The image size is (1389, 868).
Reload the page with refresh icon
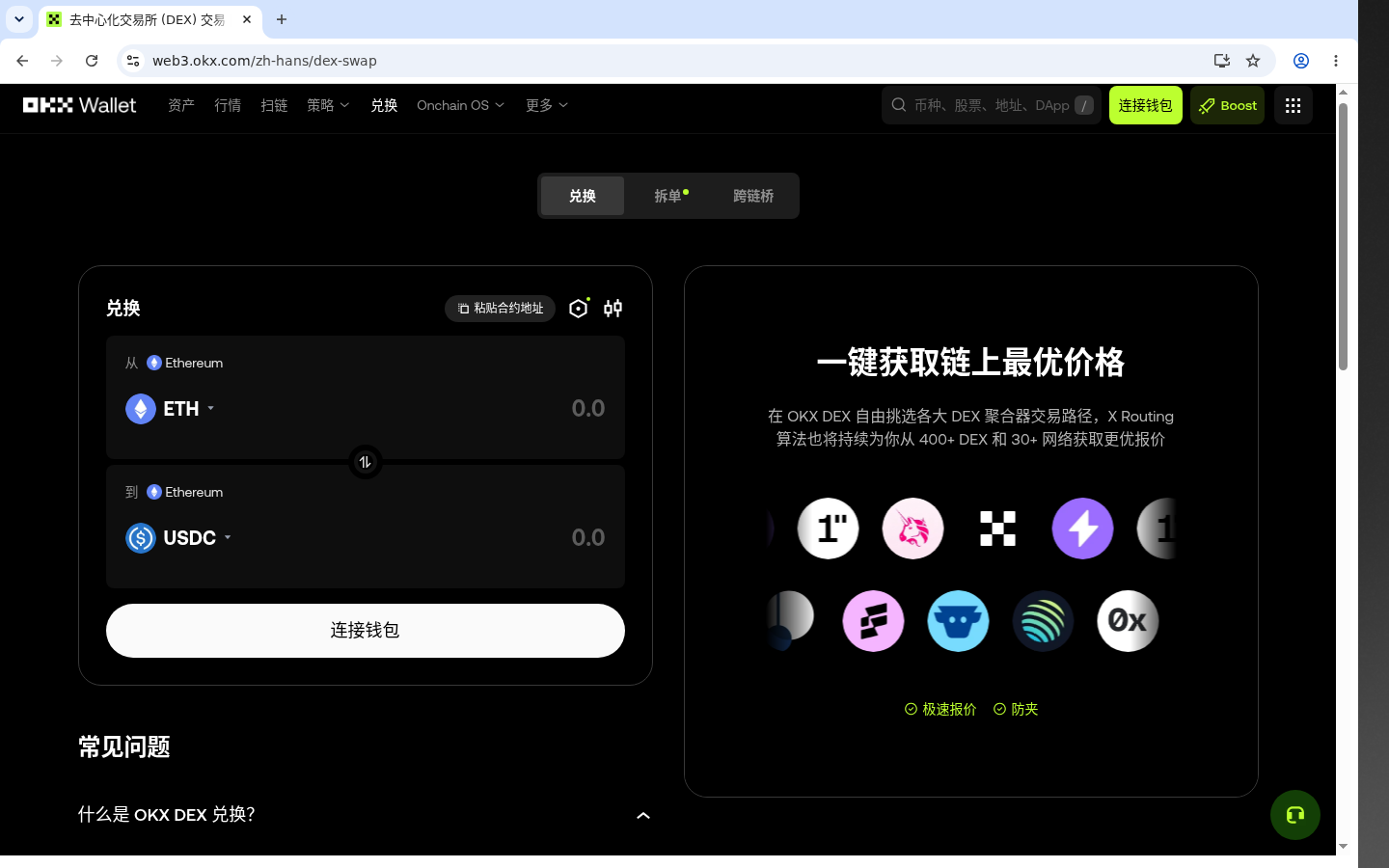pos(92,61)
